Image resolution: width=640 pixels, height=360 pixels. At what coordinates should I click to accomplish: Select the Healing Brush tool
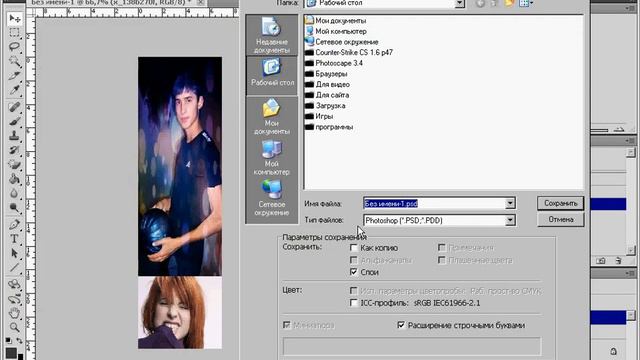coord(15,107)
